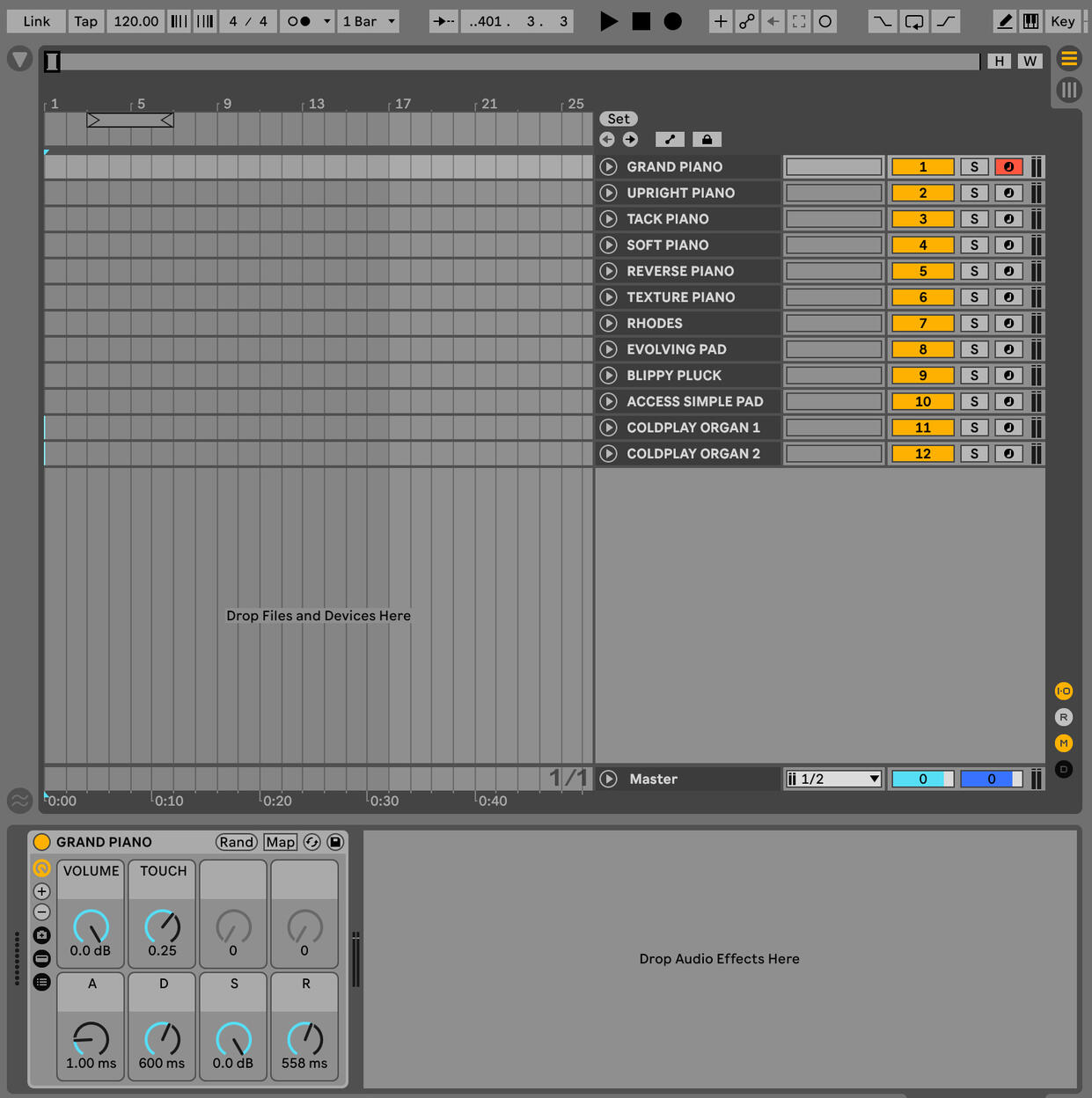Click the lock envelopes padlock icon
1092x1098 pixels.
707,139
